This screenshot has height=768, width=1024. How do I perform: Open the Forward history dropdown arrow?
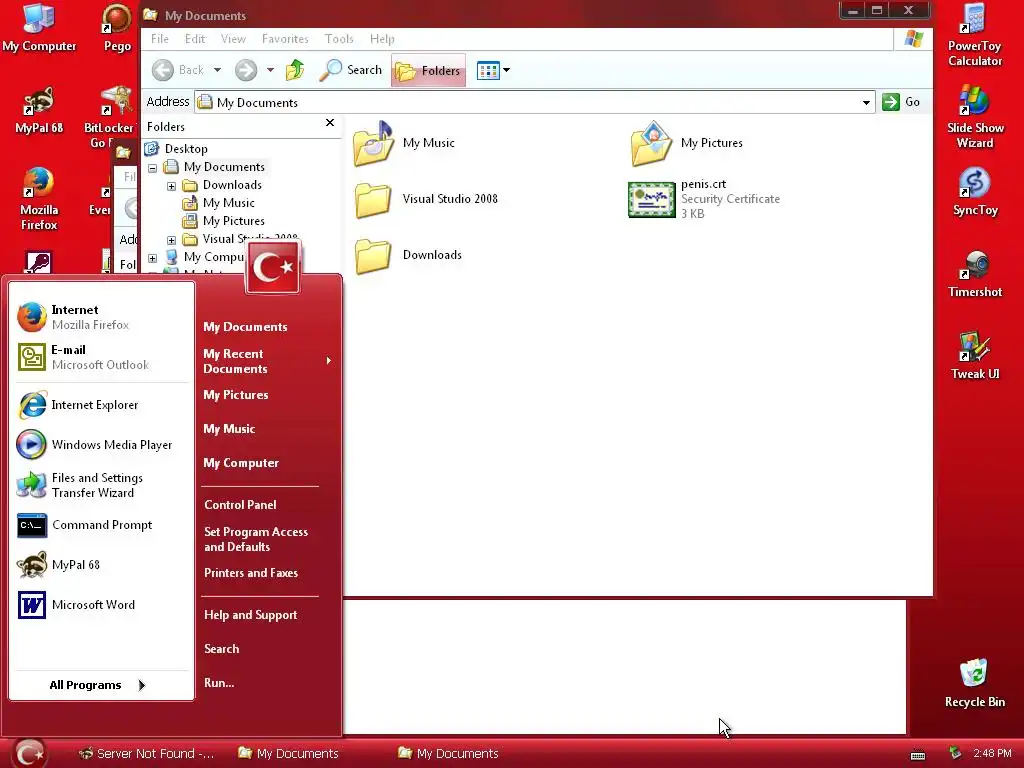pyautogui.click(x=270, y=70)
